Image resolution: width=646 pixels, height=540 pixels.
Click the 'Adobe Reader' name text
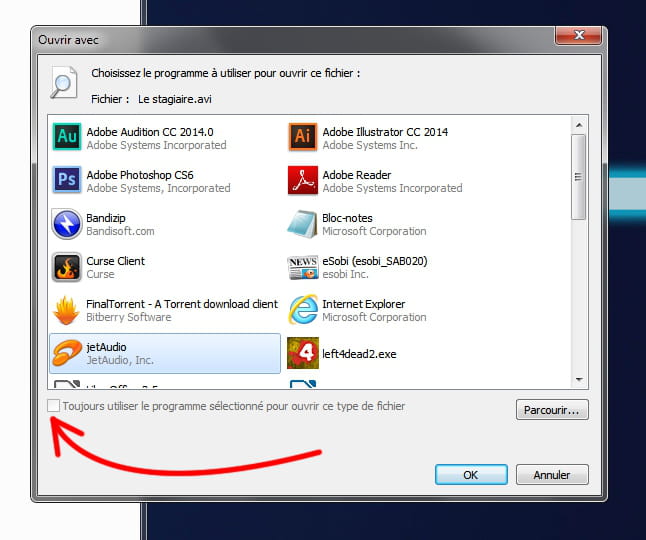357,175
